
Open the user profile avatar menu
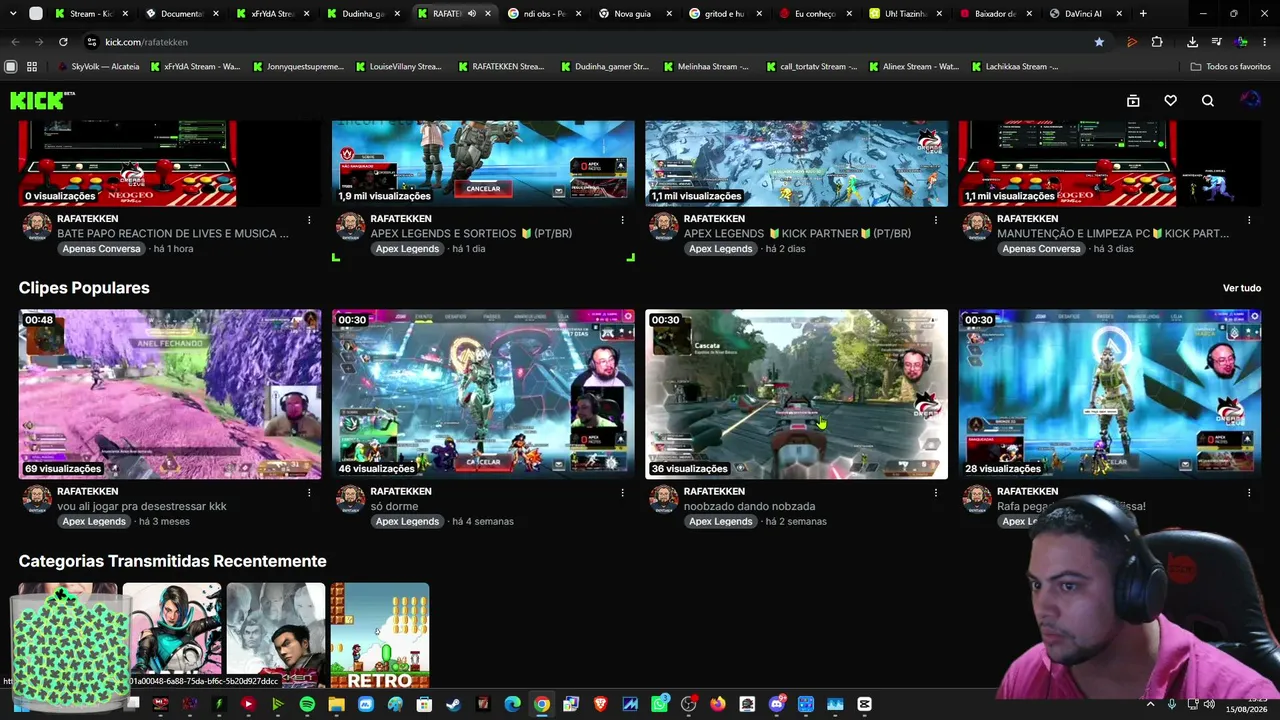pyautogui.click(x=1249, y=100)
